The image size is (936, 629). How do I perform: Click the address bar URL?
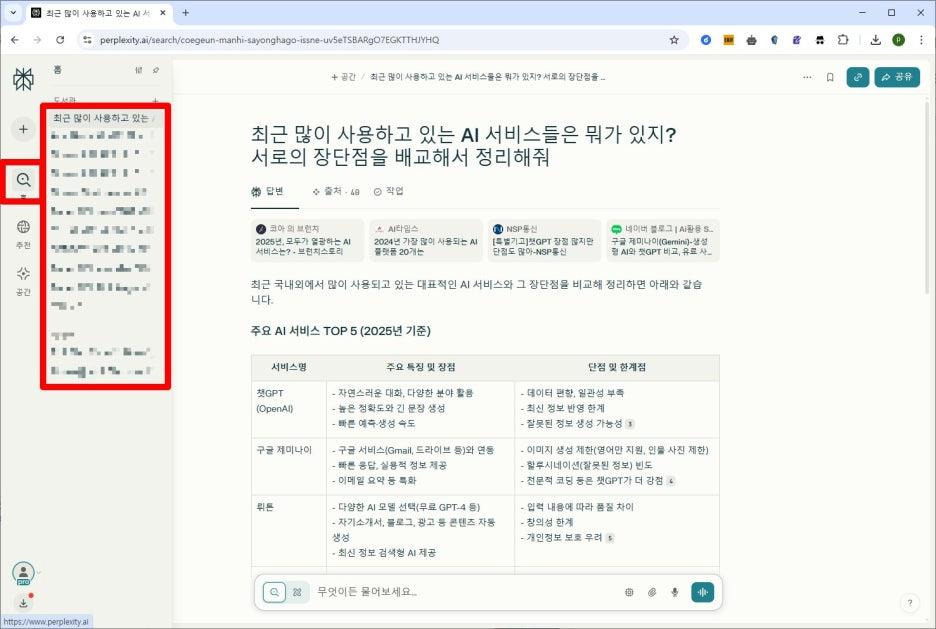tap(269, 40)
